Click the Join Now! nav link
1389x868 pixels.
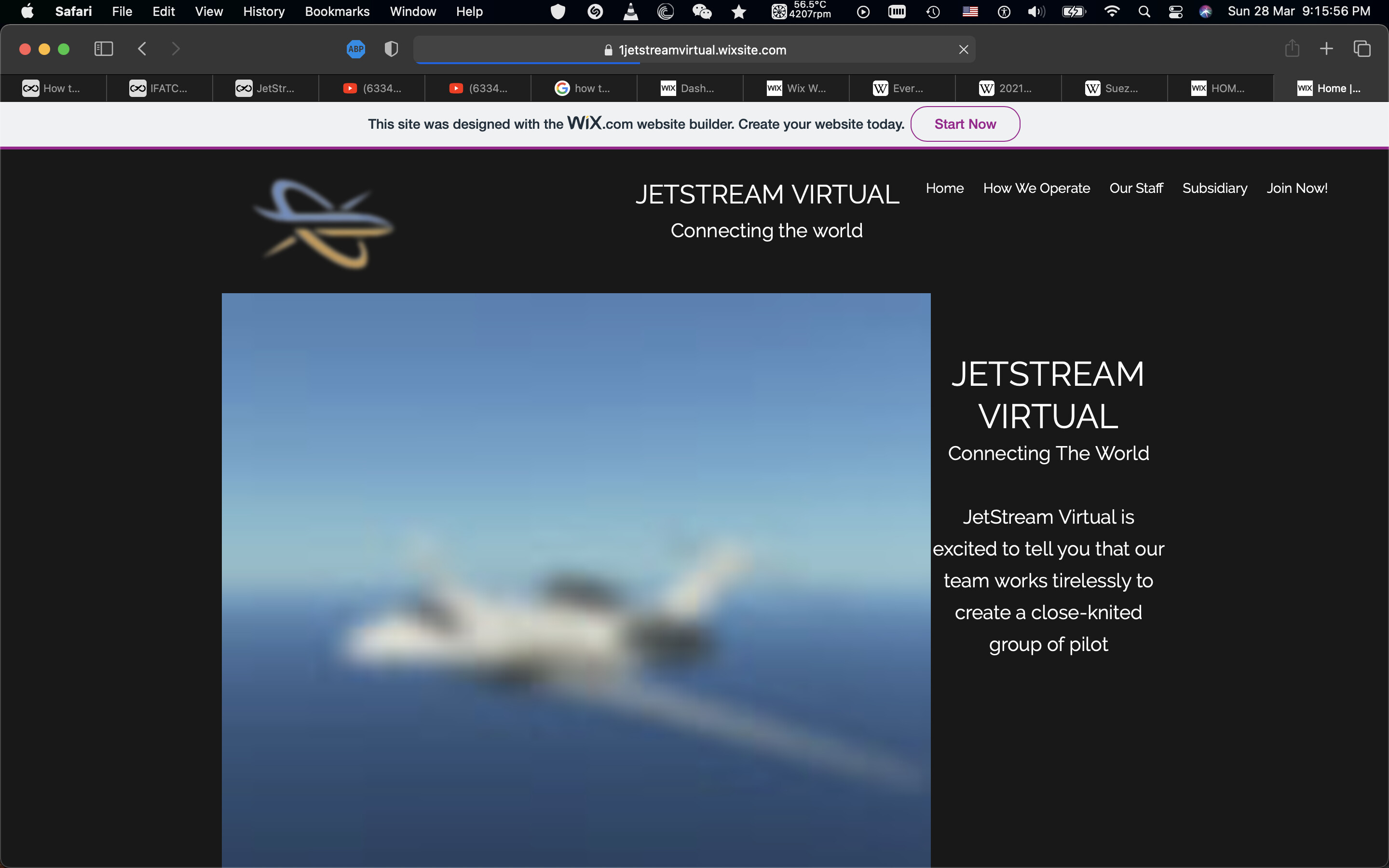pyautogui.click(x=1296, y=188)
